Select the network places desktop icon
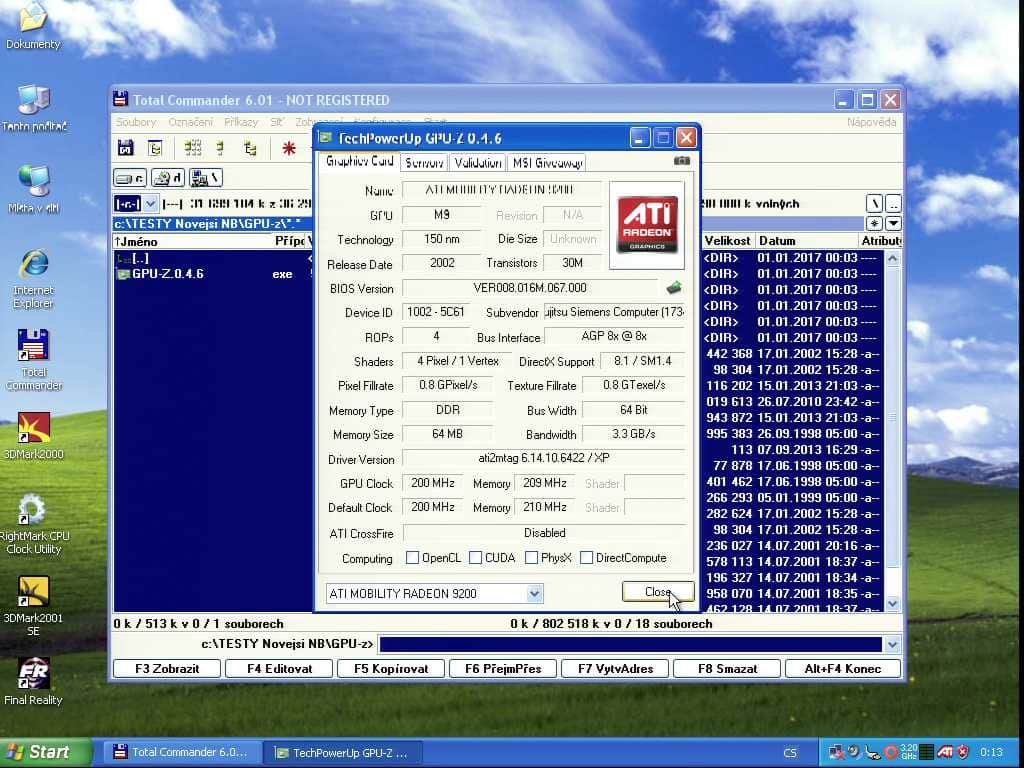 tap(34, 189)
